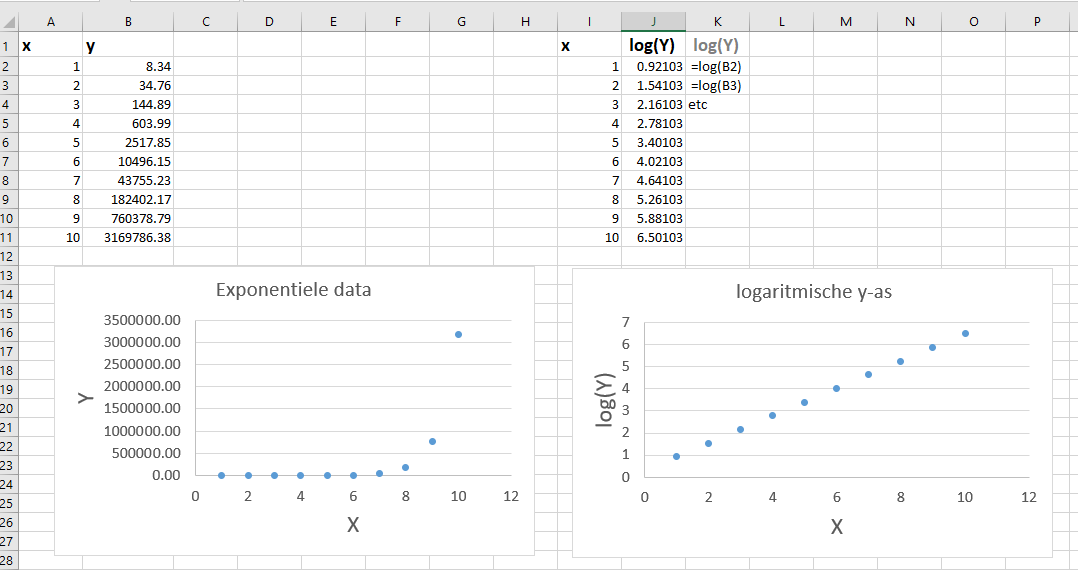Select column B header

(128, 21)
